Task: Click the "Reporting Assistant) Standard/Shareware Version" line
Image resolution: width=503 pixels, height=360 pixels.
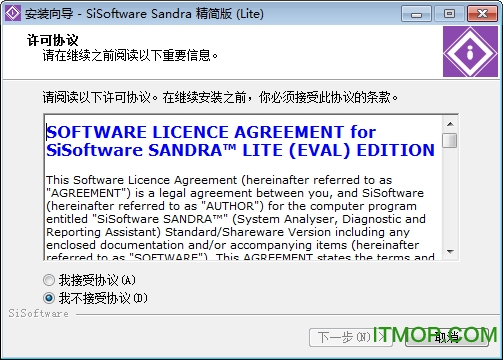Action: coord(228,232)
